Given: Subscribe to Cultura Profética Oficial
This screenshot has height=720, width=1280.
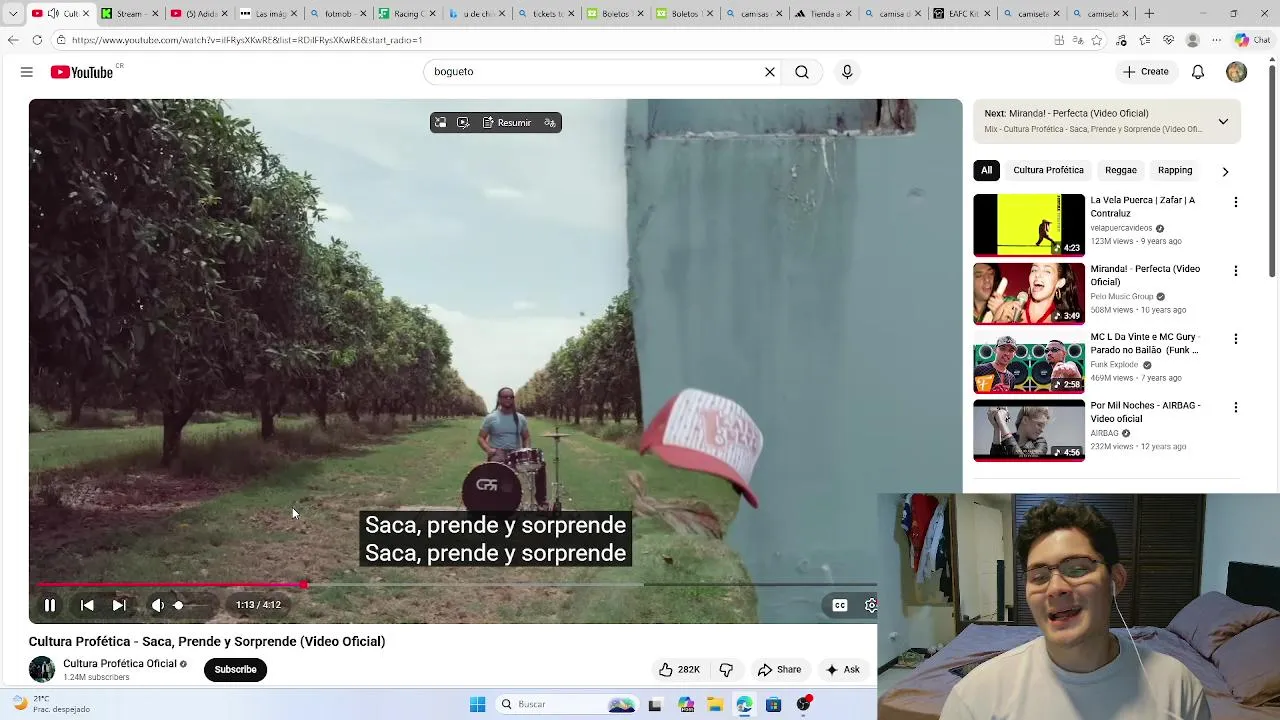Looking at the screenshot, I should click(x=235, y=670).
